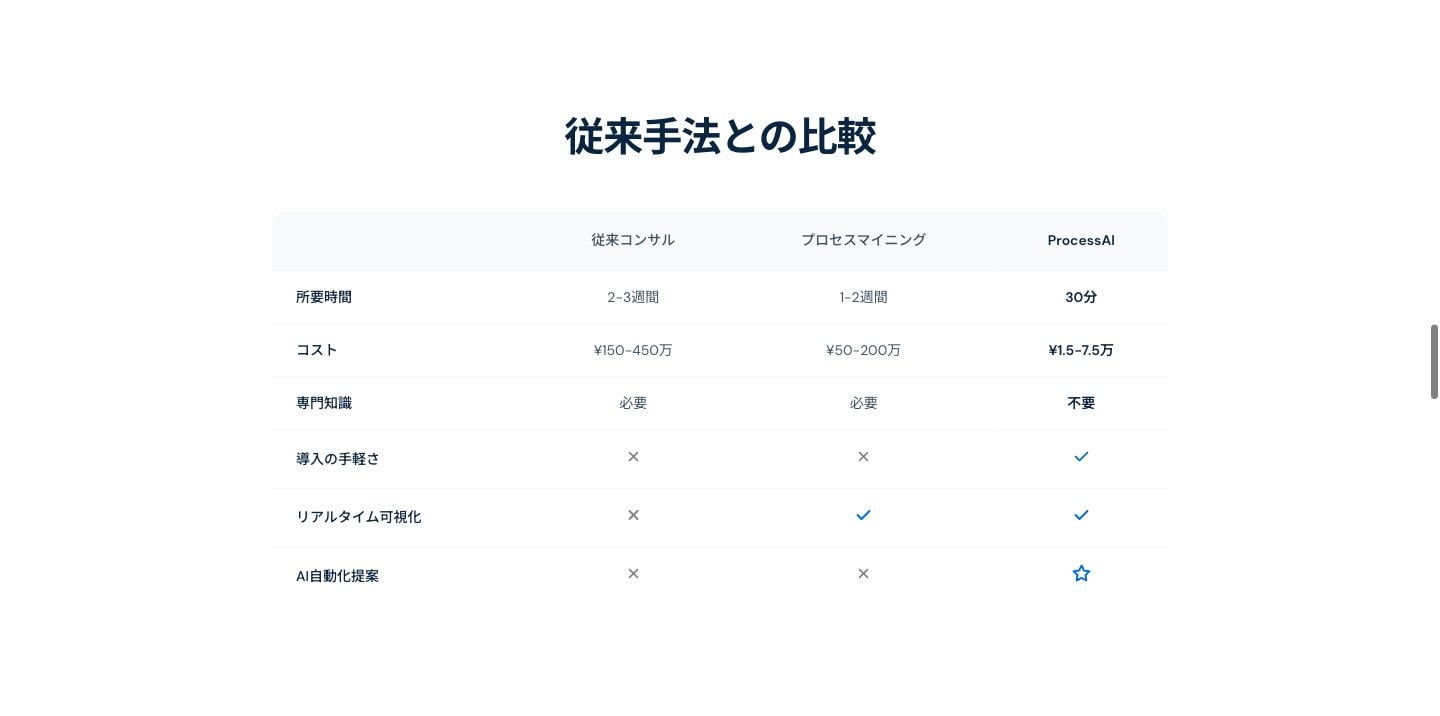Select the 従来コンサル column header
The height and width of the screenshot is (716, 1440).
(633, 240)
